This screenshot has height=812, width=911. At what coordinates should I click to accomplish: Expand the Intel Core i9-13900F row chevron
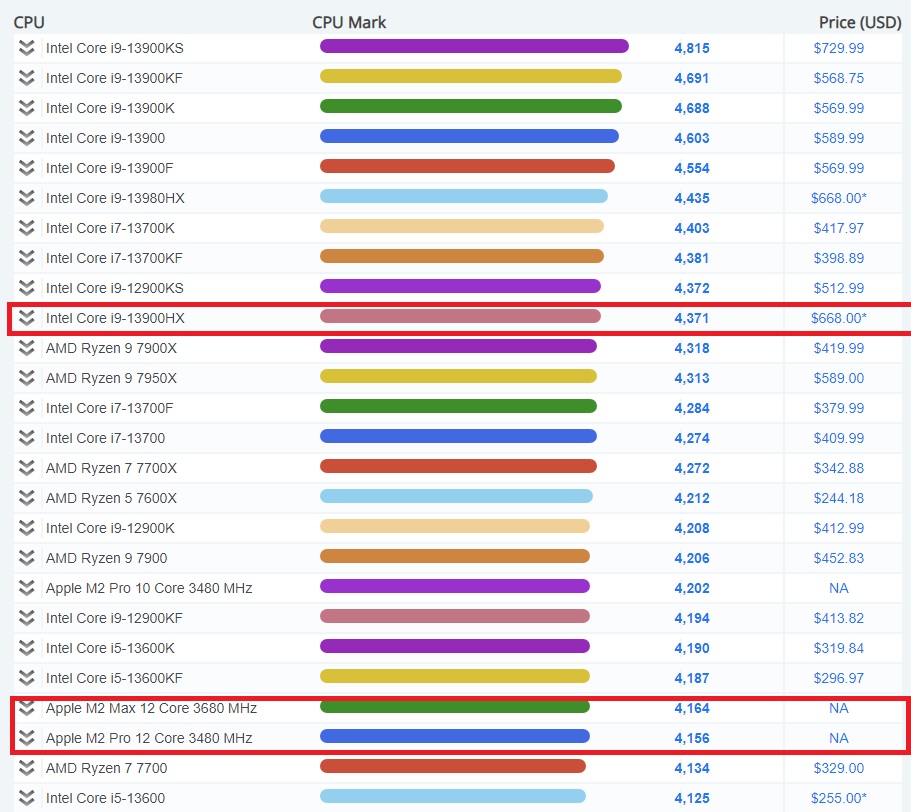coord(27,168)
